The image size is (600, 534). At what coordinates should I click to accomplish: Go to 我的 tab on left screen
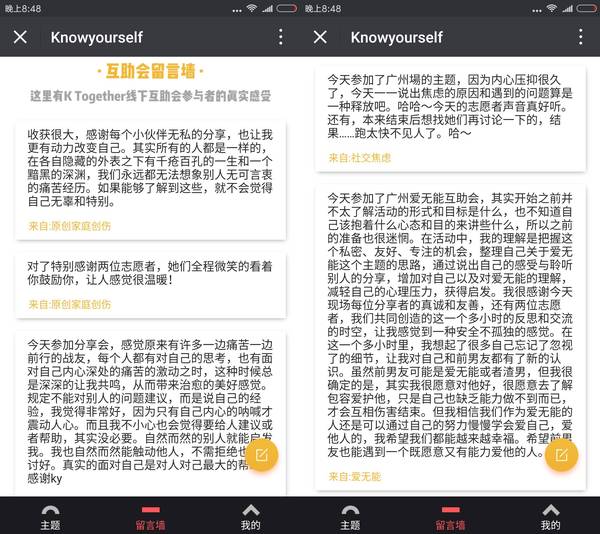click(x=251, y=518)
